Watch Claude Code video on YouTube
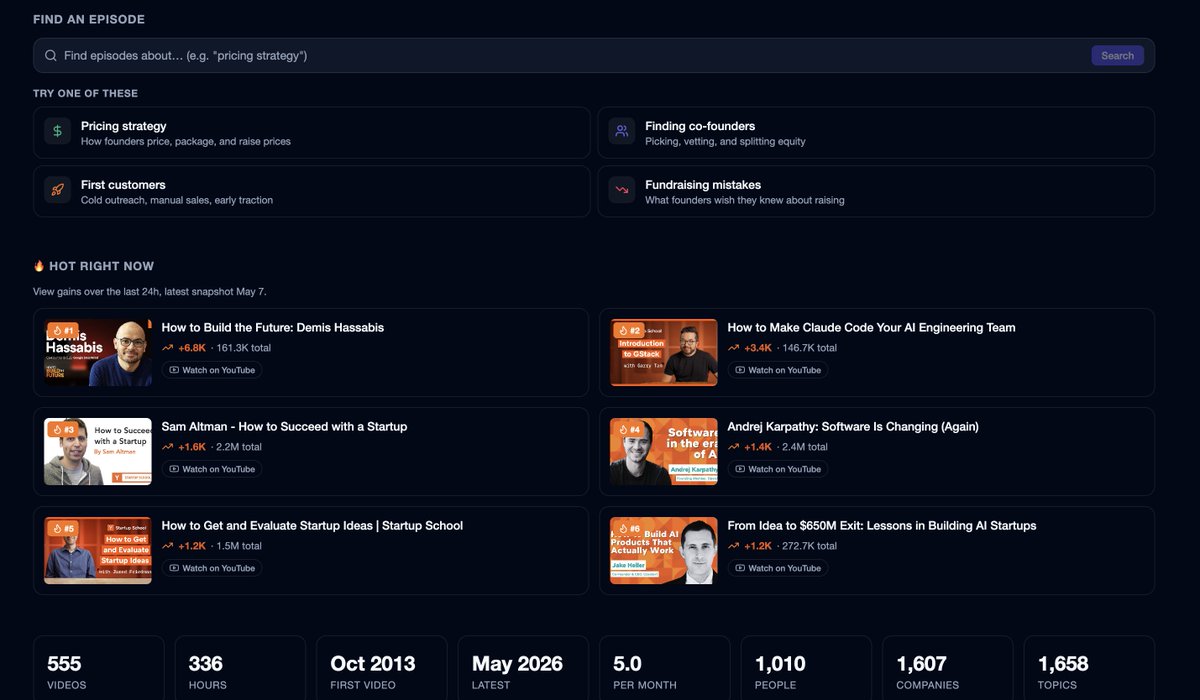The image size is (1200, 700). pos(778,370)
